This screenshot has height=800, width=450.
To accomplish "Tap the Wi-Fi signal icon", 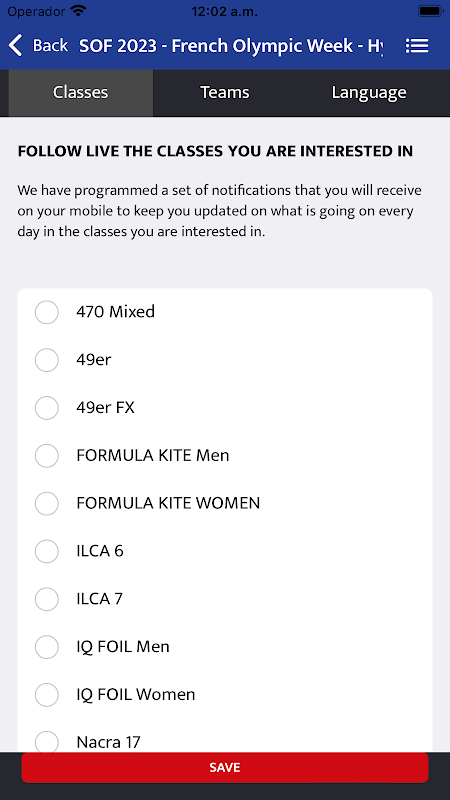I will pos(79,11).
